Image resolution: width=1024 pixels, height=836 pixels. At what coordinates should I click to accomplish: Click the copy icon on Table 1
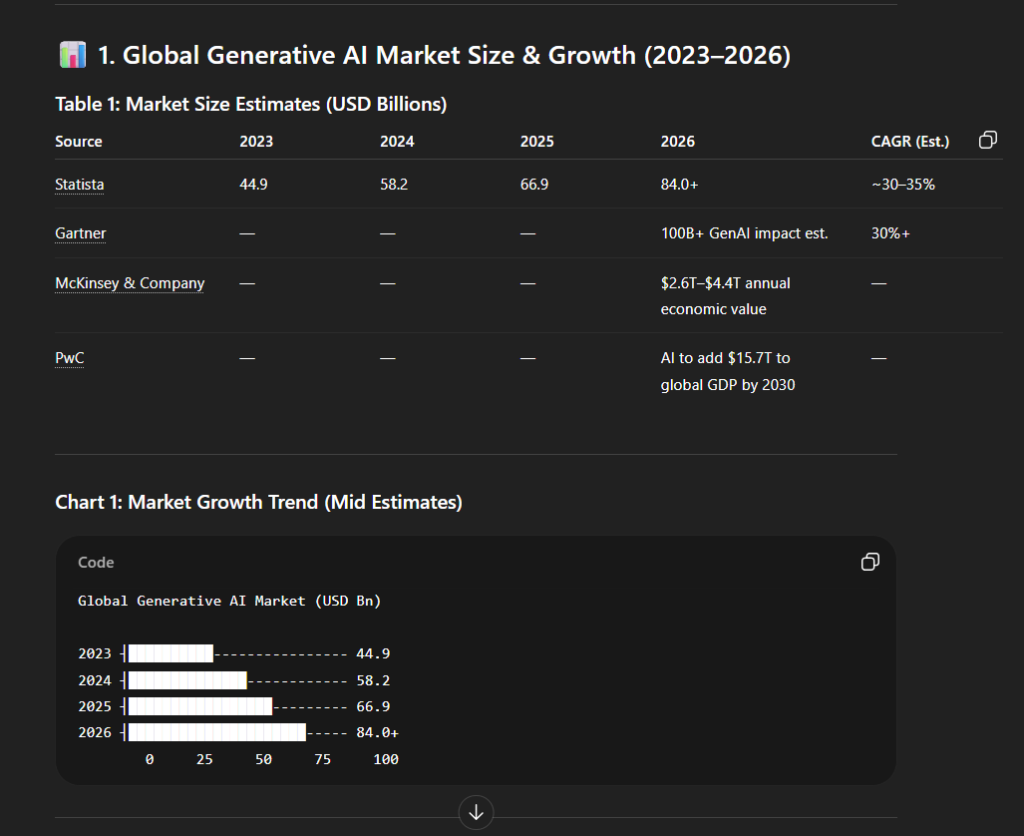[x=988, y=140]
